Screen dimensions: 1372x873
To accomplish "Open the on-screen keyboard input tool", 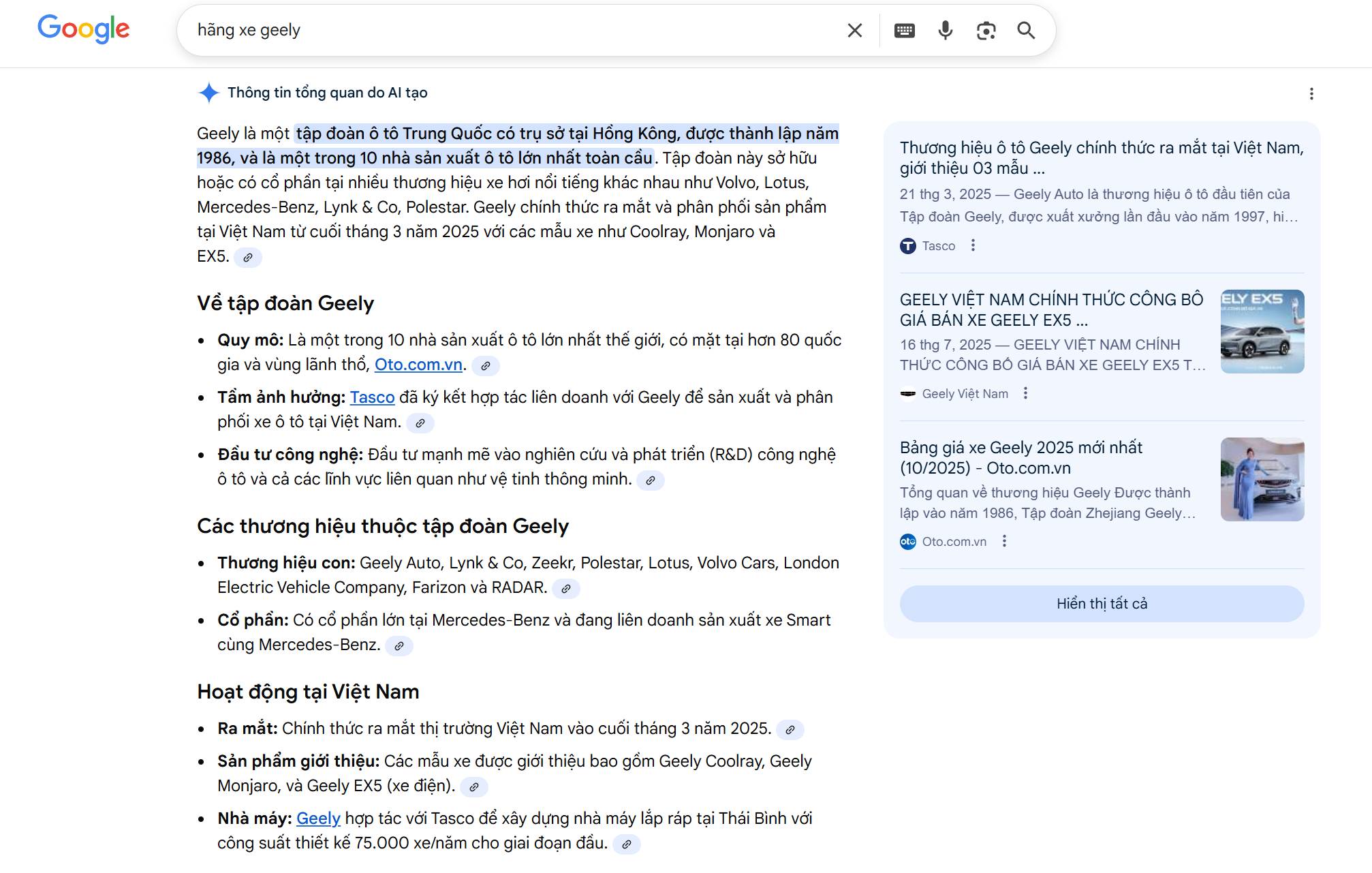I will 904,30.
